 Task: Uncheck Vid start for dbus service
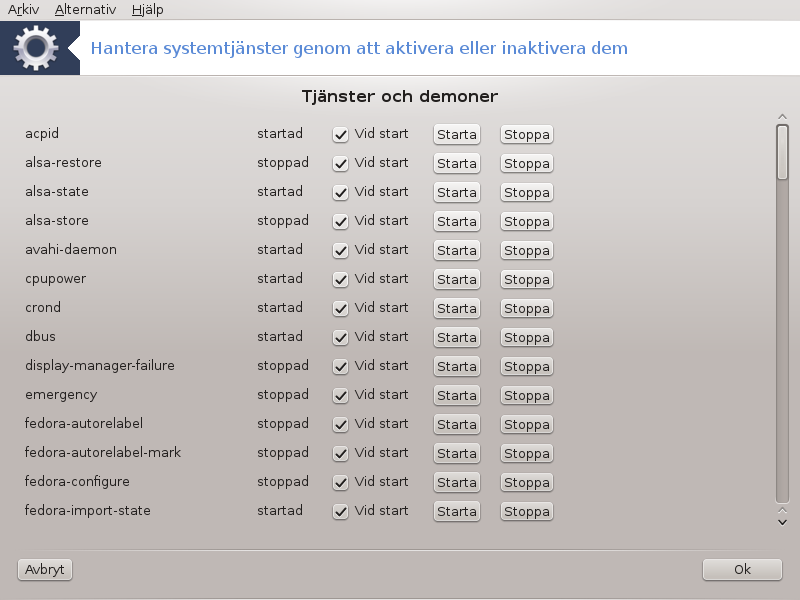click(x=340, y=338)
